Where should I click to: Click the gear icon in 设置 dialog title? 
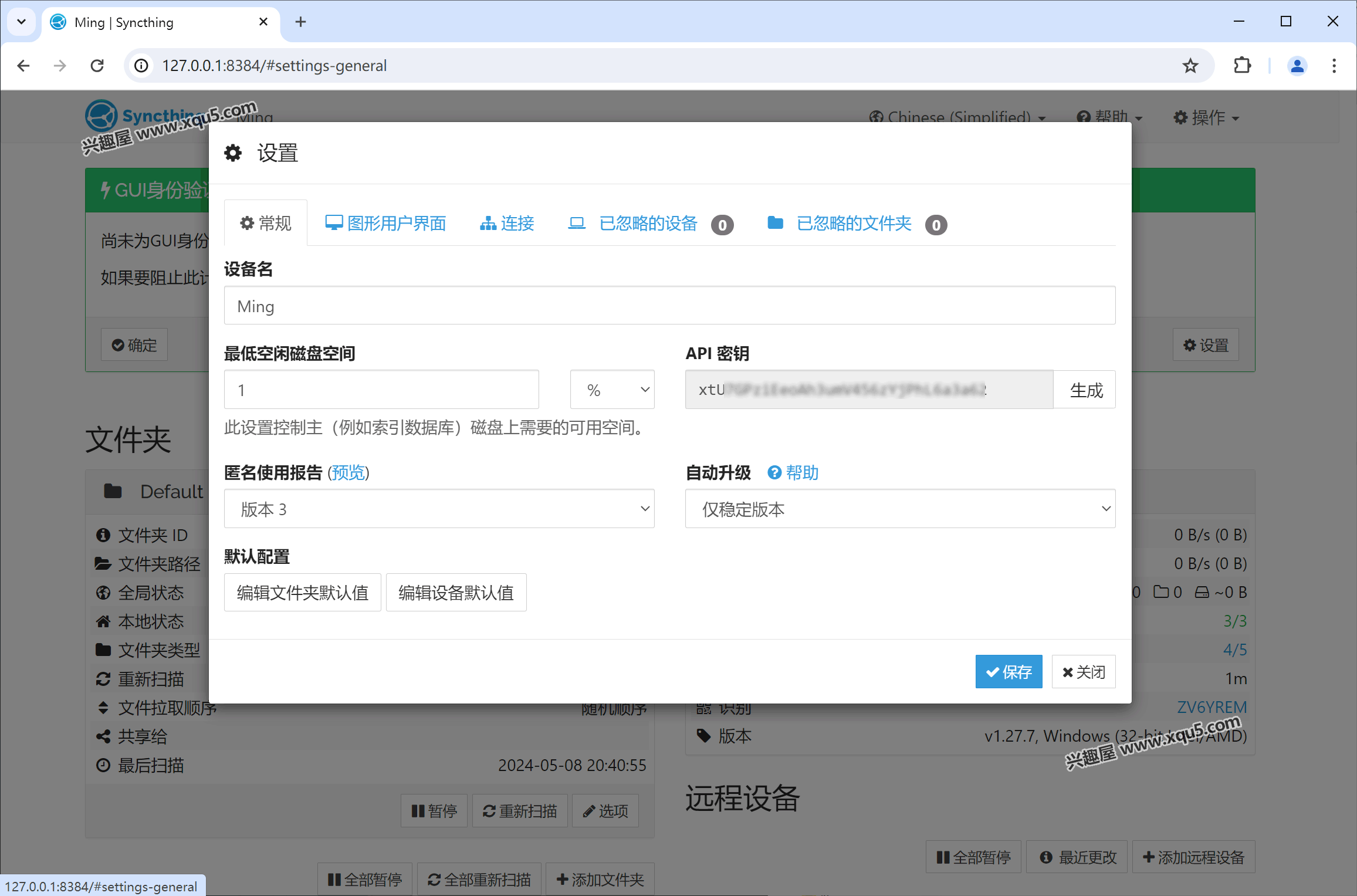[x=233, y=153]
